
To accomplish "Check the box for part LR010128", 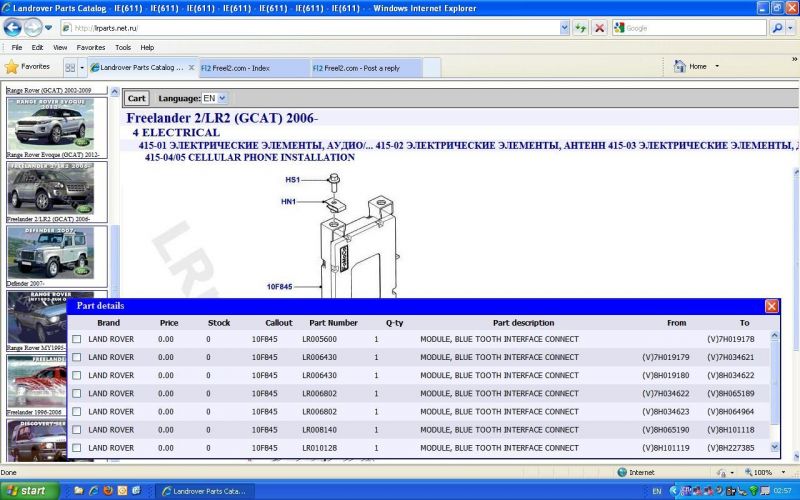I will click(x=77, y=447).
